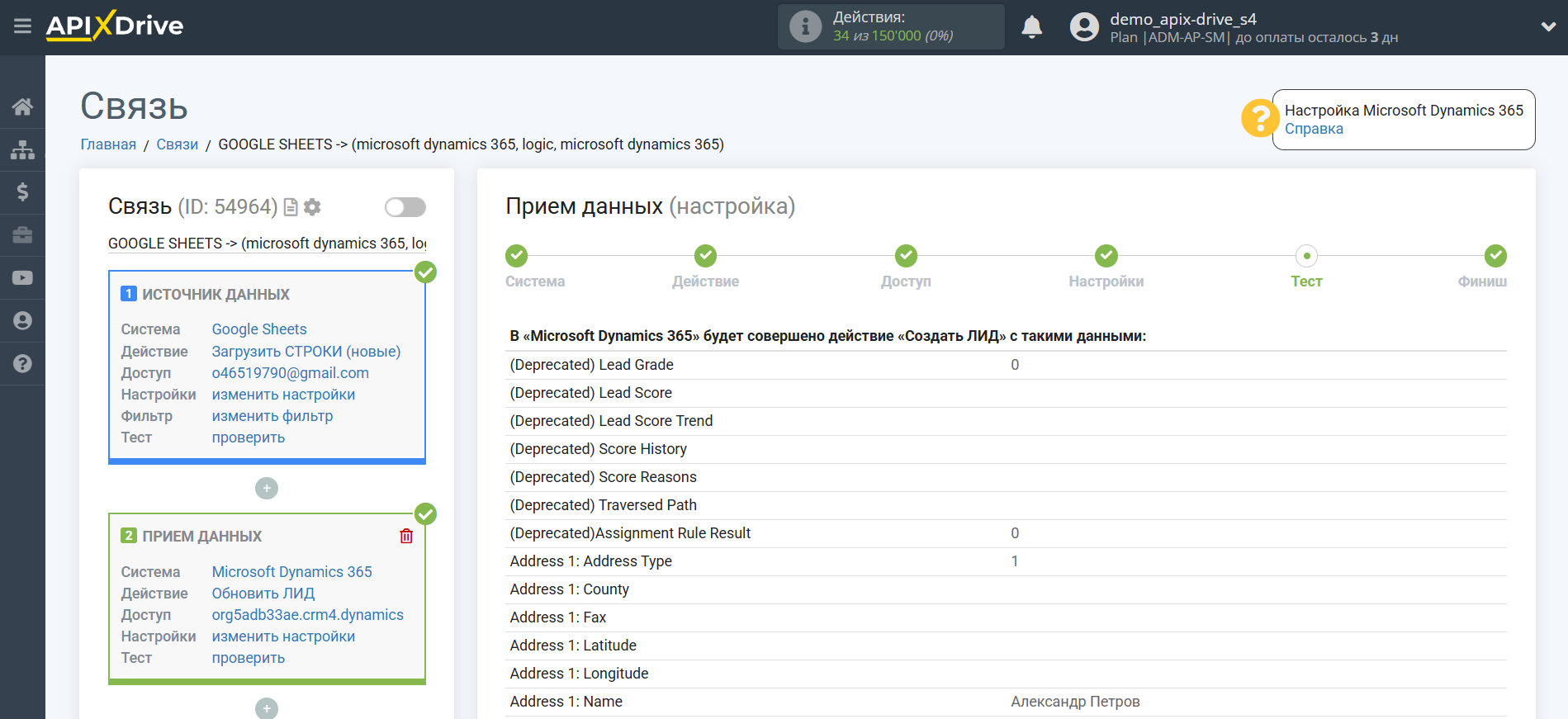1568x719 pixels.
Task: Click the user avatar icon
Action: [x=1084, y=27]
